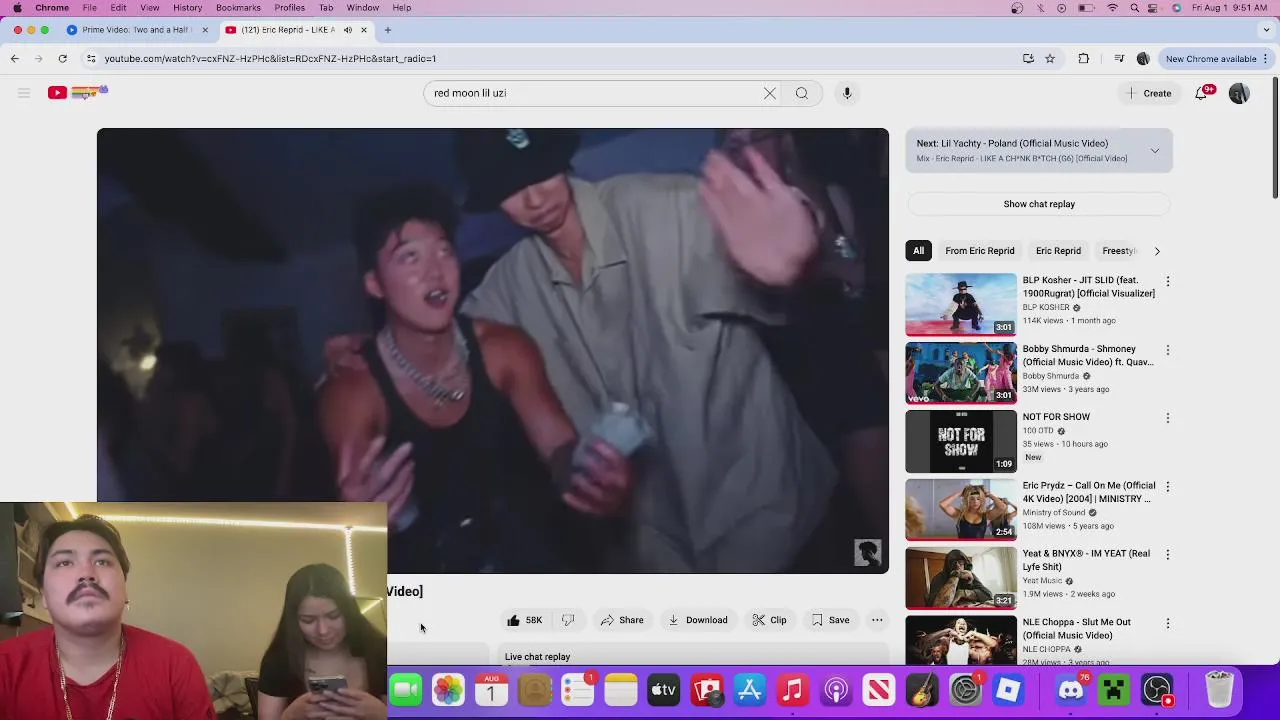Viewport: 1280px width, 720px height.
Task: Go to the YouTube home logo
Action: [x=77, y=93]
